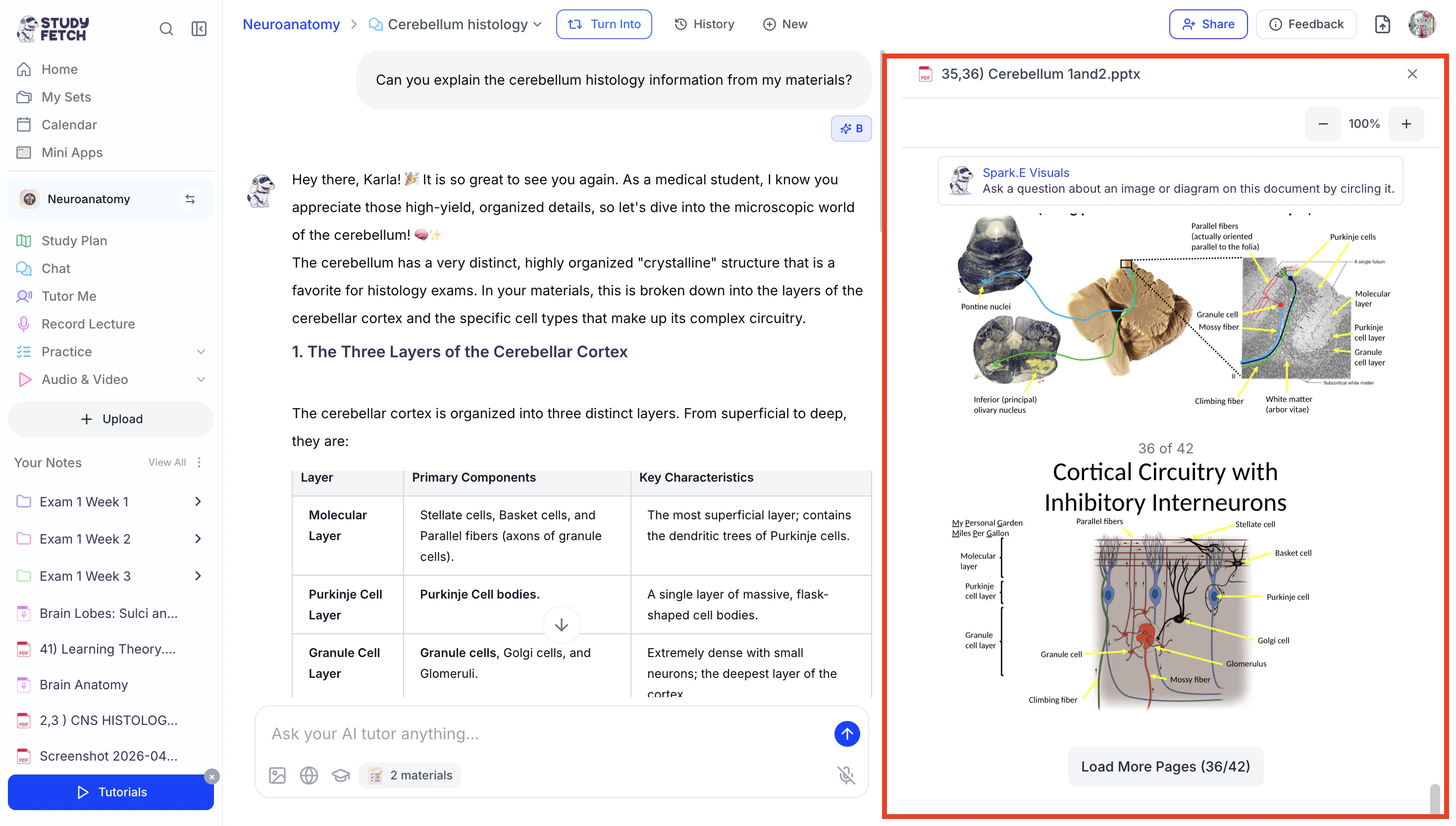Click scroll-down arrow in chat area

click(x=561, y=625)
